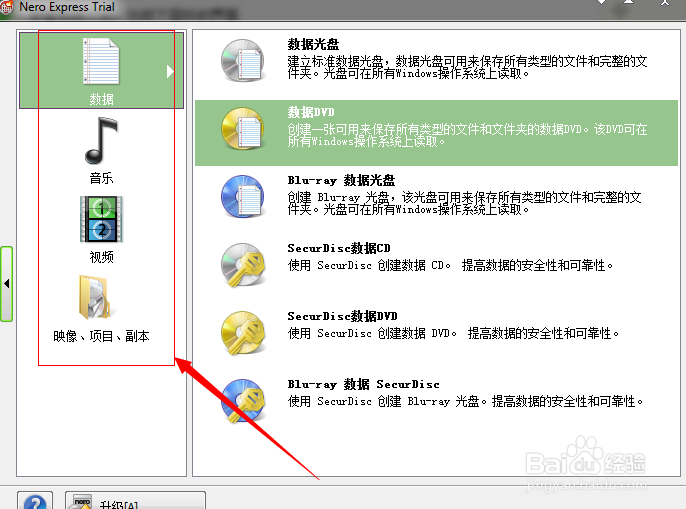Image resolution: width=686 pixels, height=509 pixels.
Task: Collapse the side panel with the green arrow handle
Action: [x=7, y=284]
